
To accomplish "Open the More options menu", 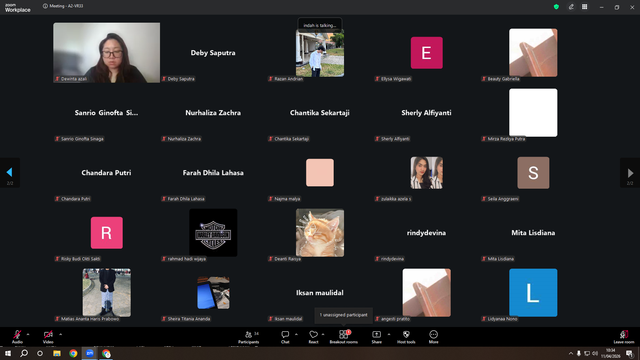I will [x=433, y=337].
